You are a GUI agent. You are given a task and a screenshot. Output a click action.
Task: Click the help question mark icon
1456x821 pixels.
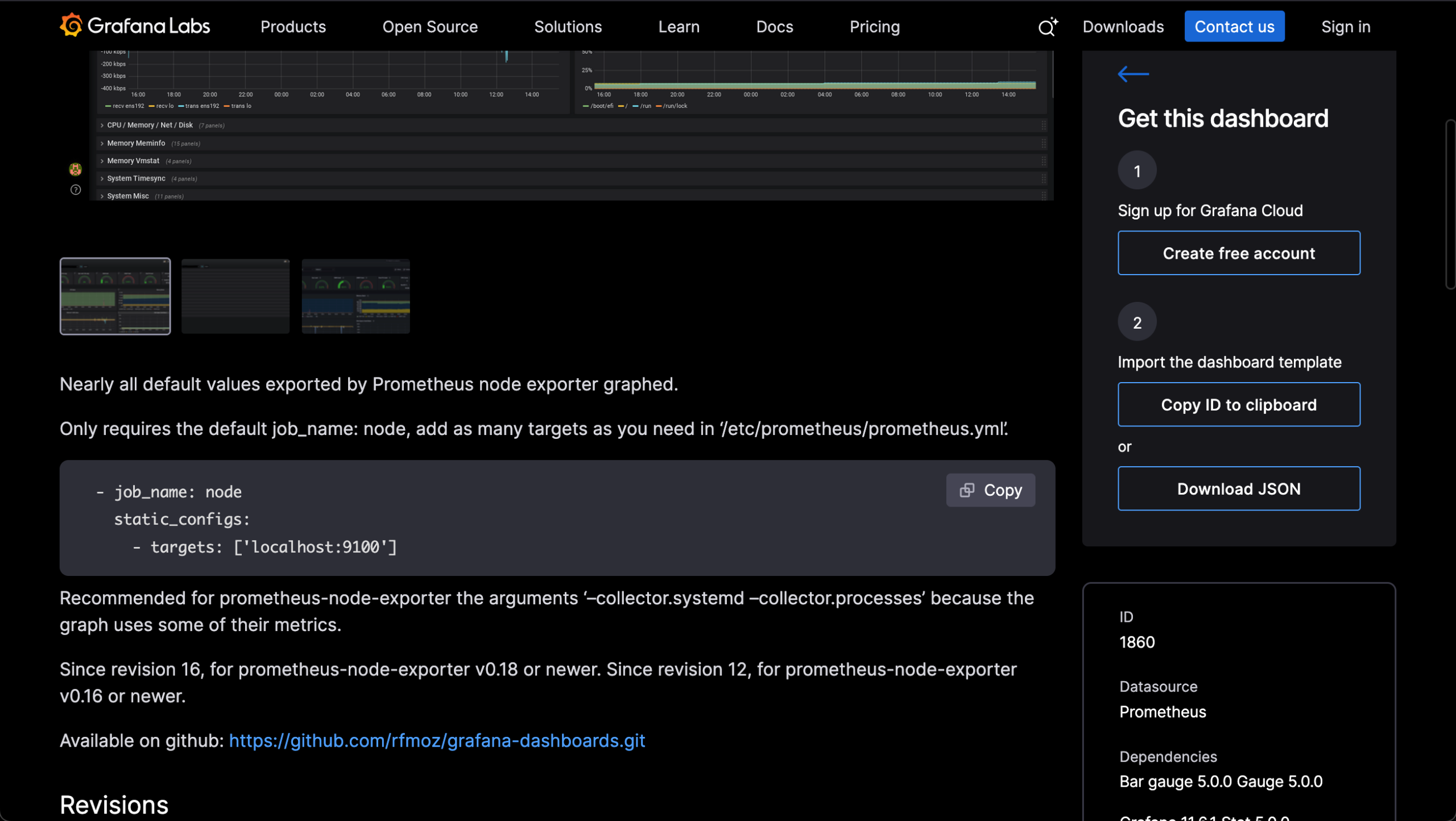(76, 189)
